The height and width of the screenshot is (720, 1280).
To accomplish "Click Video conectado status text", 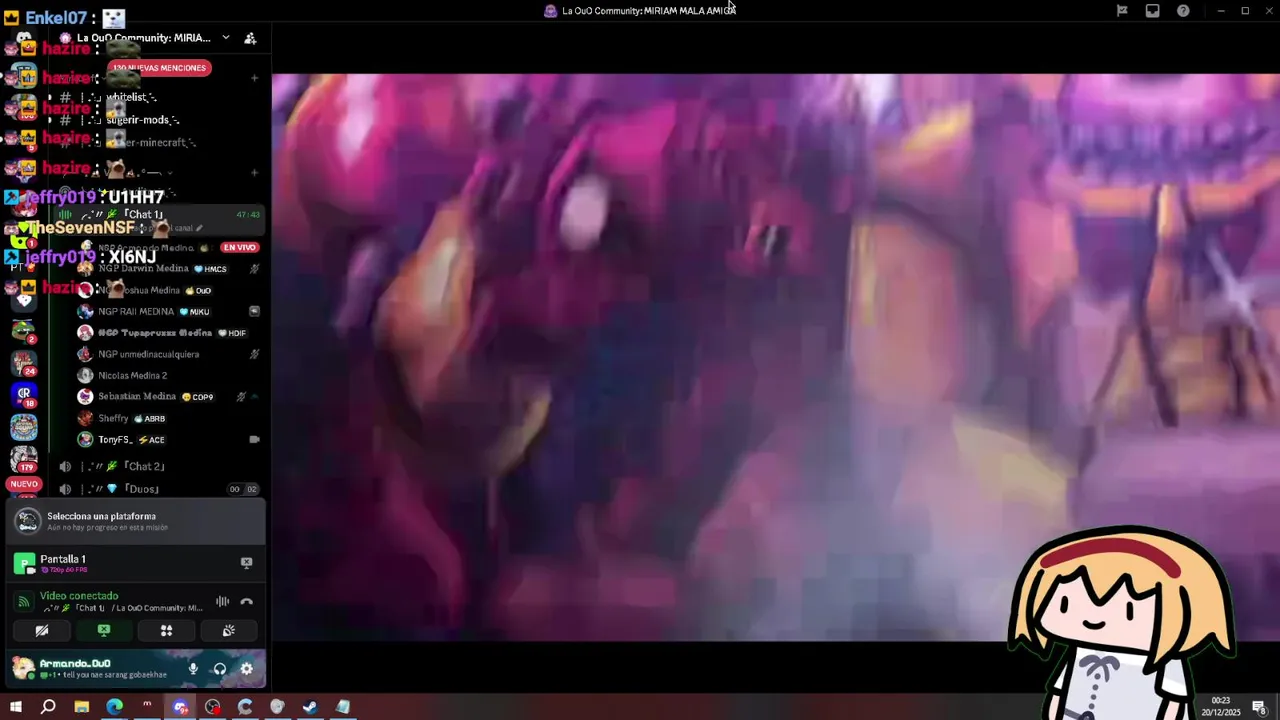I will pyautogui.click(x=79, y=596).
